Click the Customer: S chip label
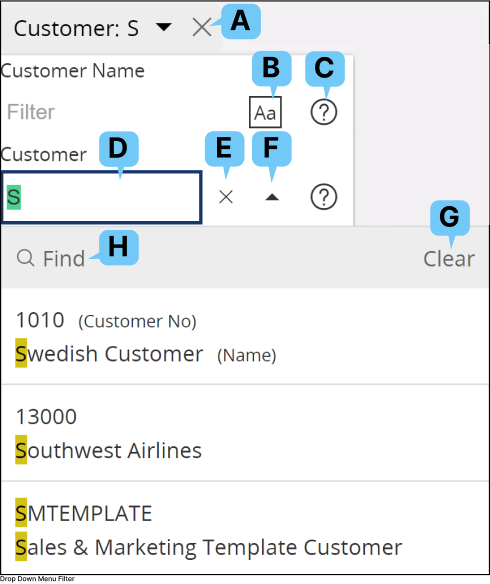 (76, 28)
